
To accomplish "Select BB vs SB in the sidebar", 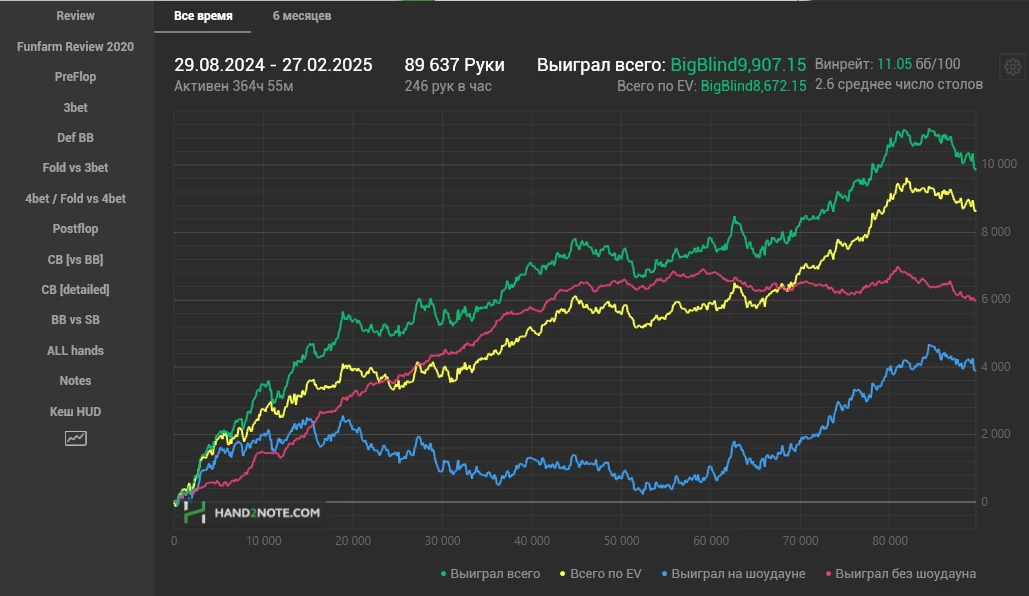I will (x=76, y=320).
